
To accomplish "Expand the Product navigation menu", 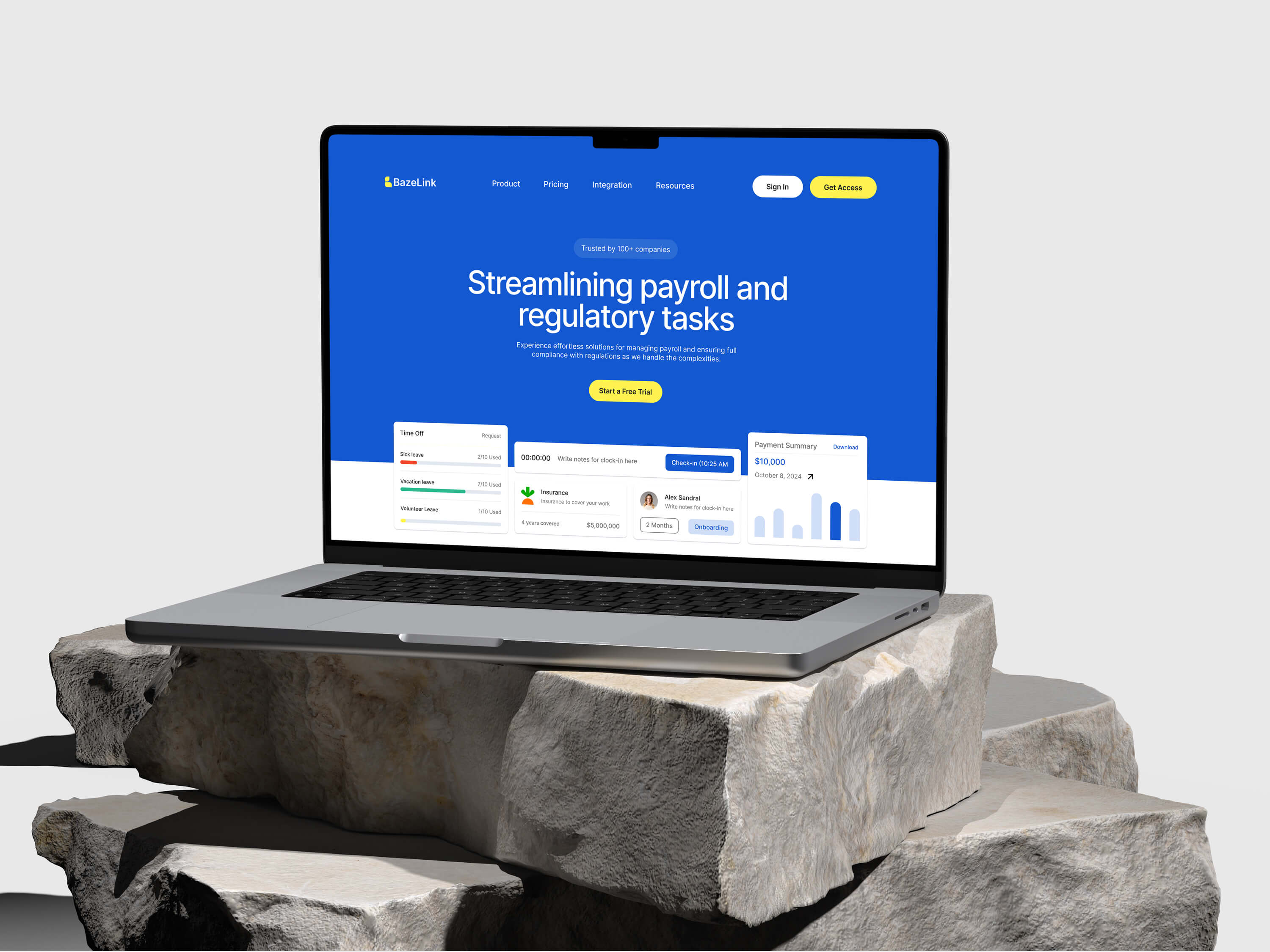I will pos(506,185).
